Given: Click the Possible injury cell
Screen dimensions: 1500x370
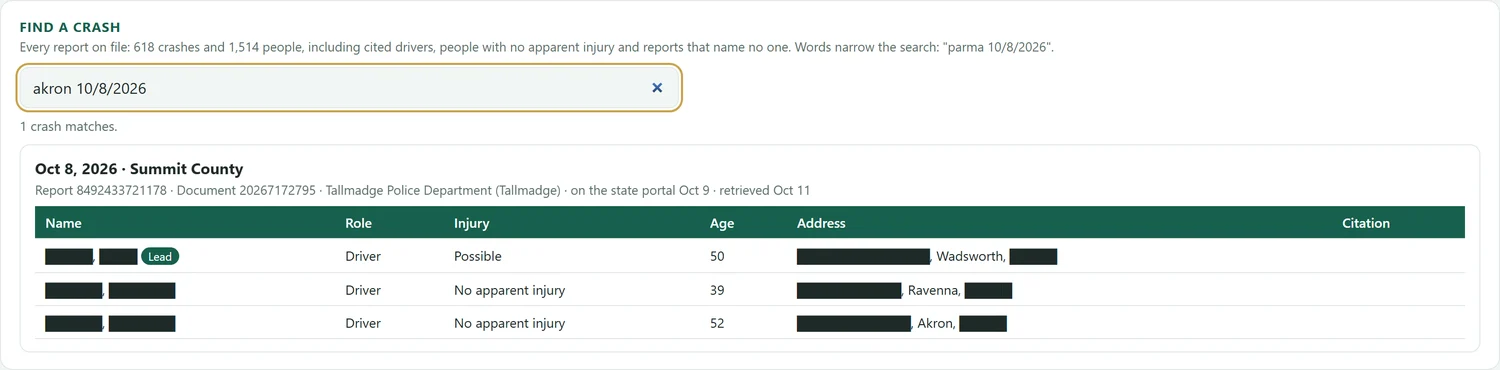Looking at the screenshot, I should (478, 256).
